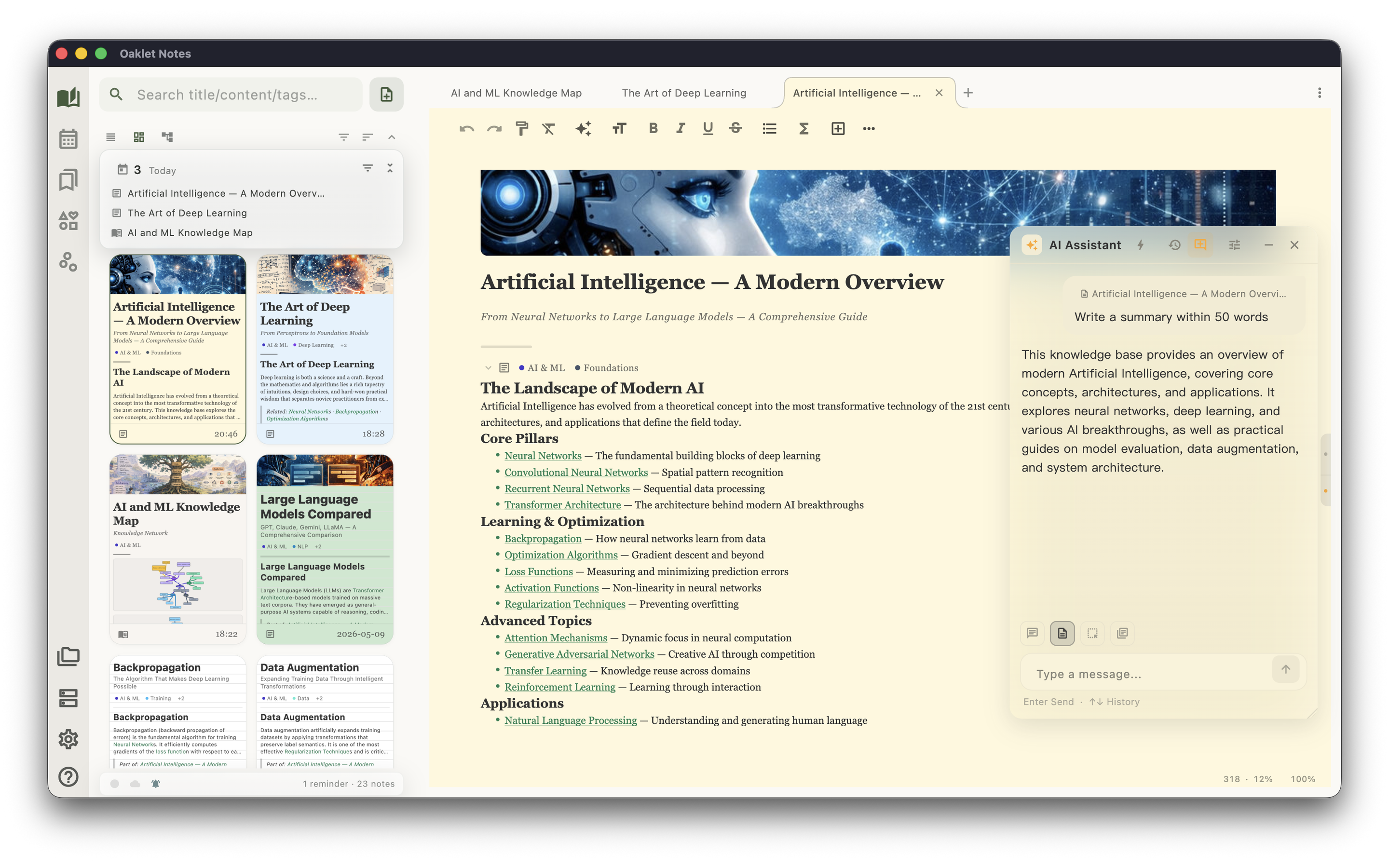The width and height of the screenshot is (1389, 868).
Task: Open the Large Language Models Compared card
Action: [324, 549]
